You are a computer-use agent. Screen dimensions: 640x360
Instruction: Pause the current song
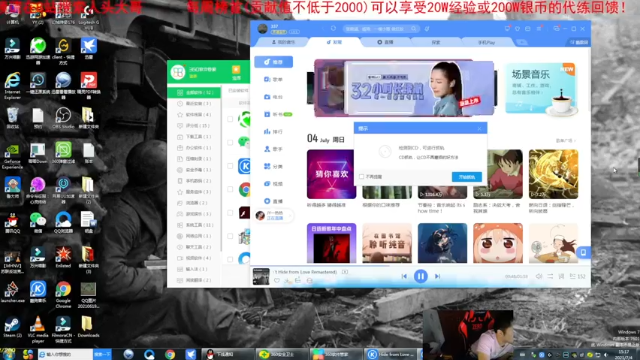(420, 276)
